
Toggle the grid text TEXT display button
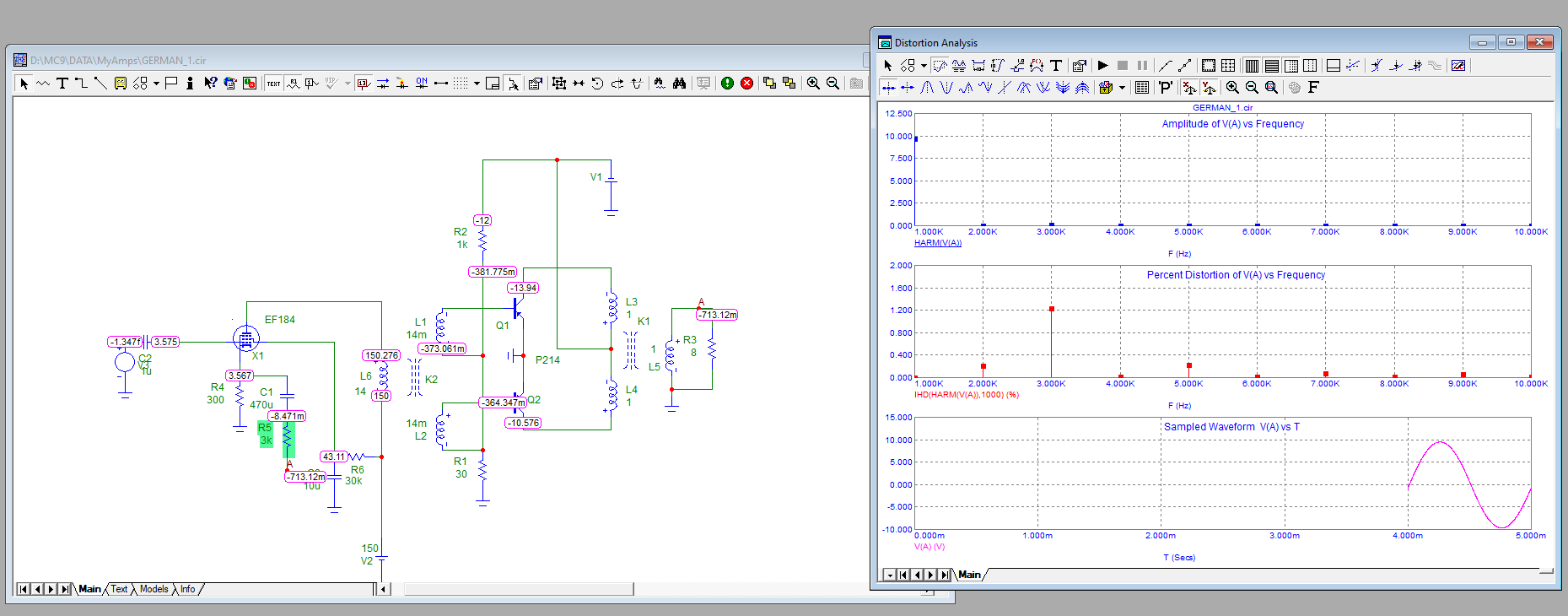coord(273,83)
